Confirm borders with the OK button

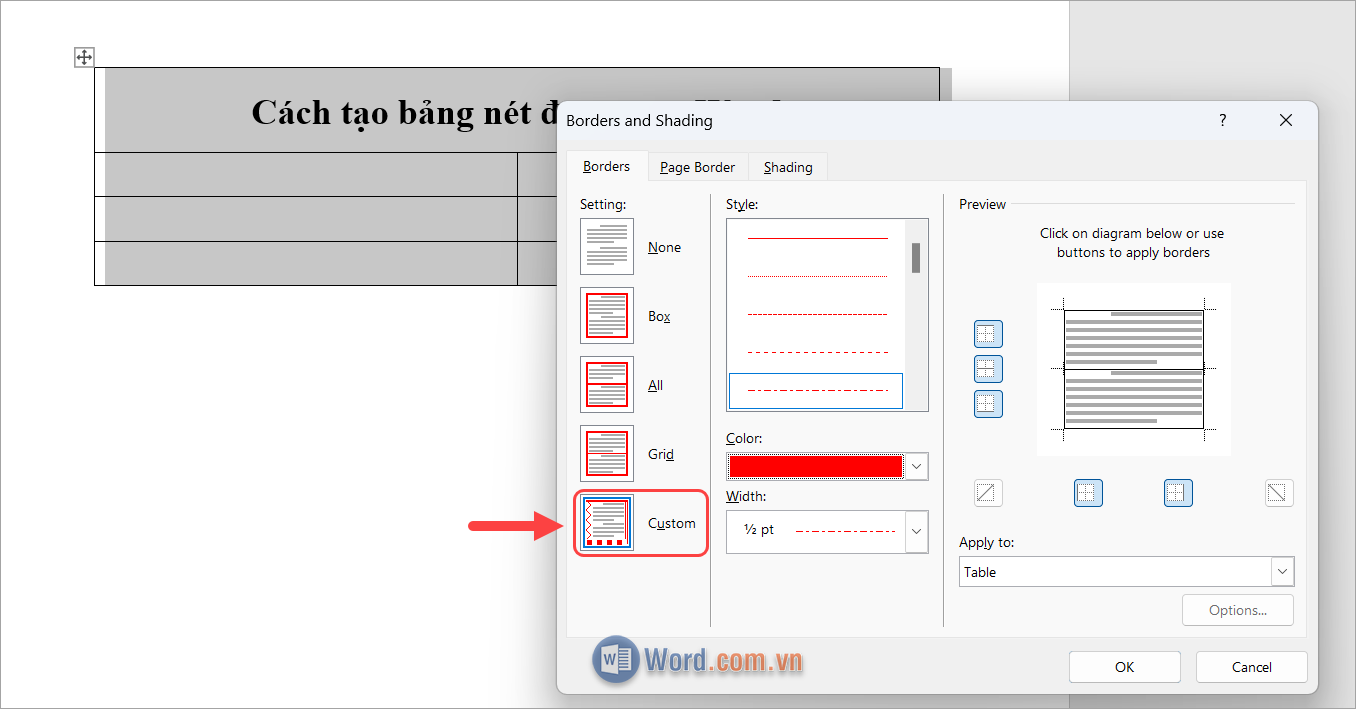1124,667
